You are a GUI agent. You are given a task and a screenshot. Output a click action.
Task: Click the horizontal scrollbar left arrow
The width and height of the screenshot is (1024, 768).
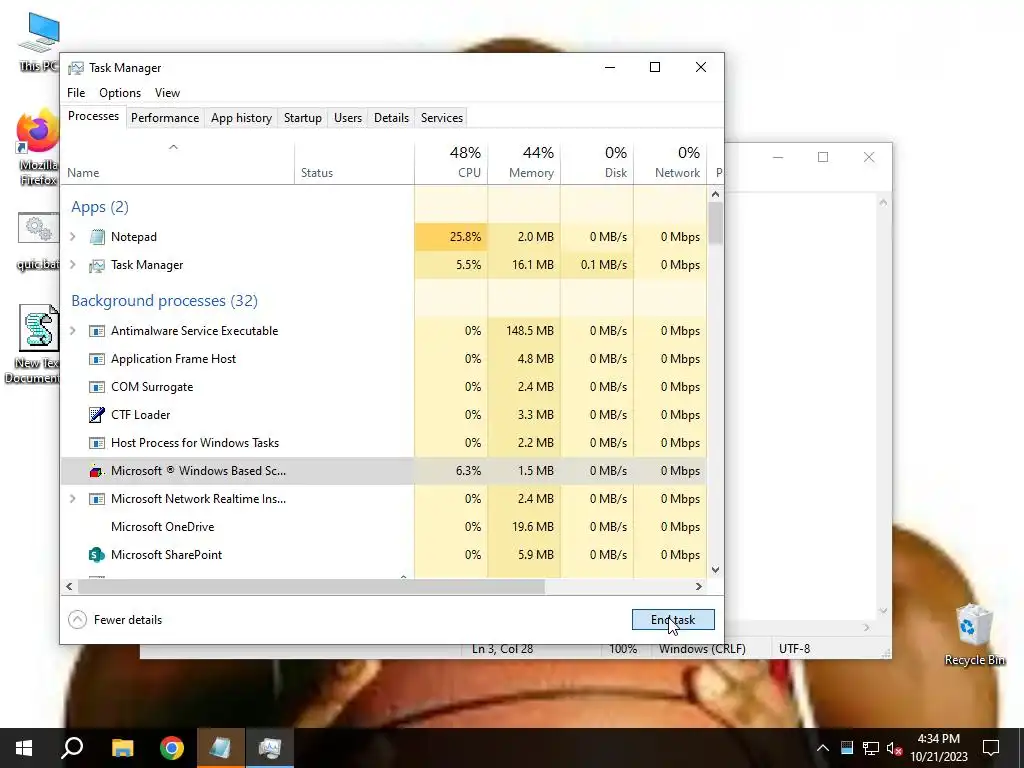(x=69, y=586)
